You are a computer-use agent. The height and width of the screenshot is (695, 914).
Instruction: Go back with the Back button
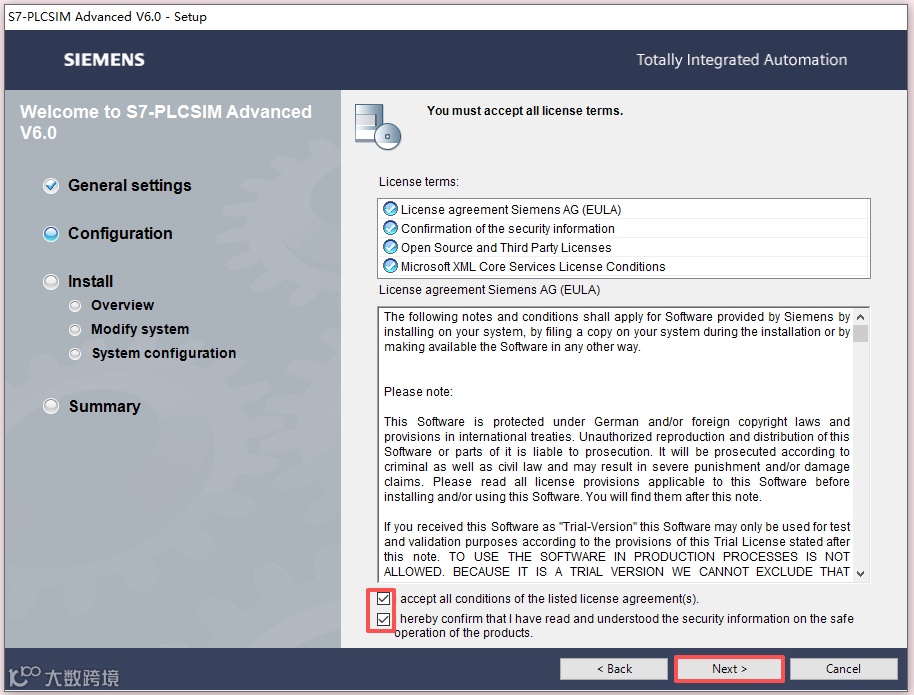tap(614, 669)
